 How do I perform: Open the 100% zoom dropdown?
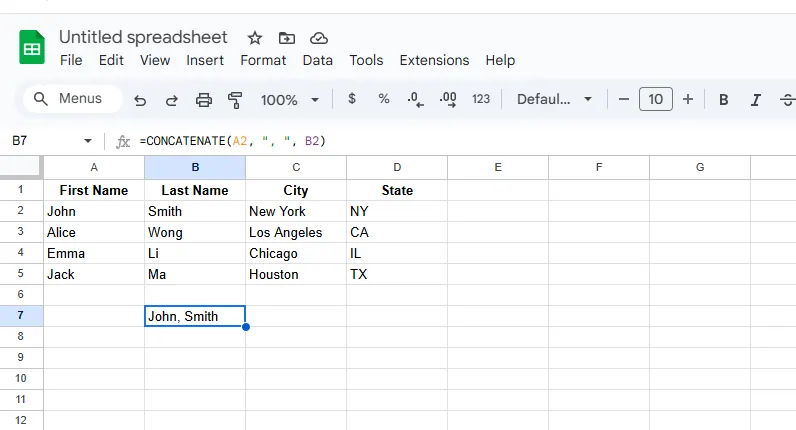pyautogui.click(x=290, y=100)
